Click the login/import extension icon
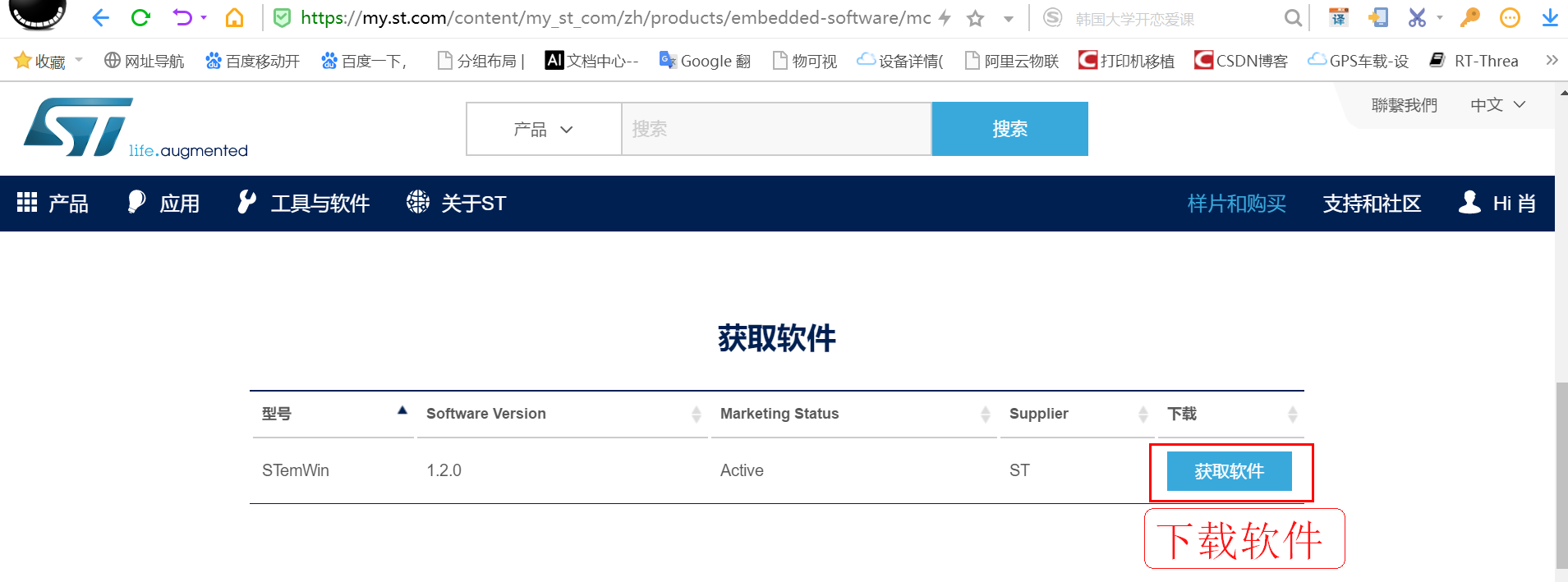The image size is (1568, 582). coord(1378,17)
